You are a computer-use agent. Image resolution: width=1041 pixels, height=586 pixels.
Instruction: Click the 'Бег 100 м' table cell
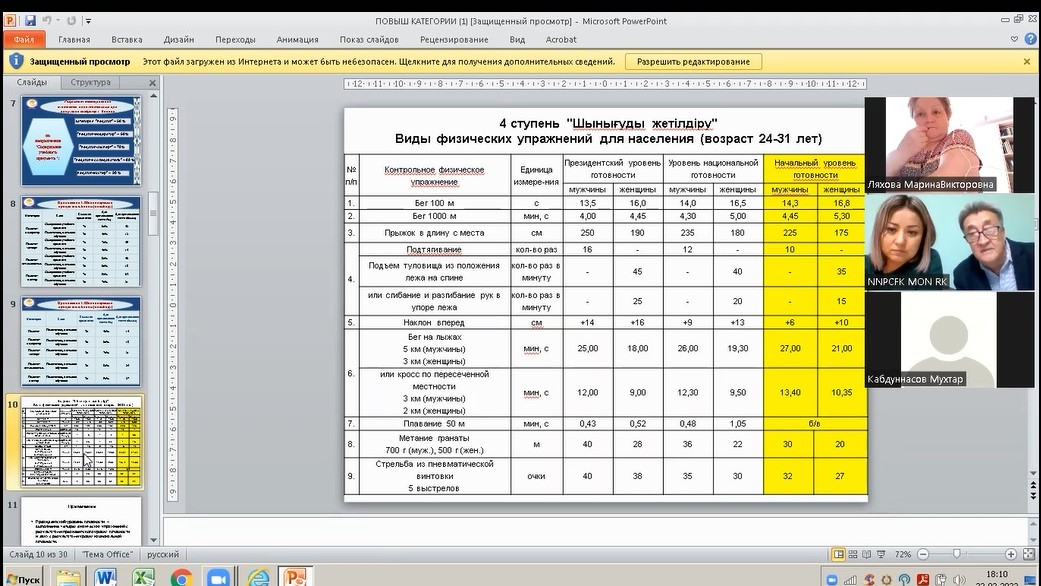(x=434, y=203)
